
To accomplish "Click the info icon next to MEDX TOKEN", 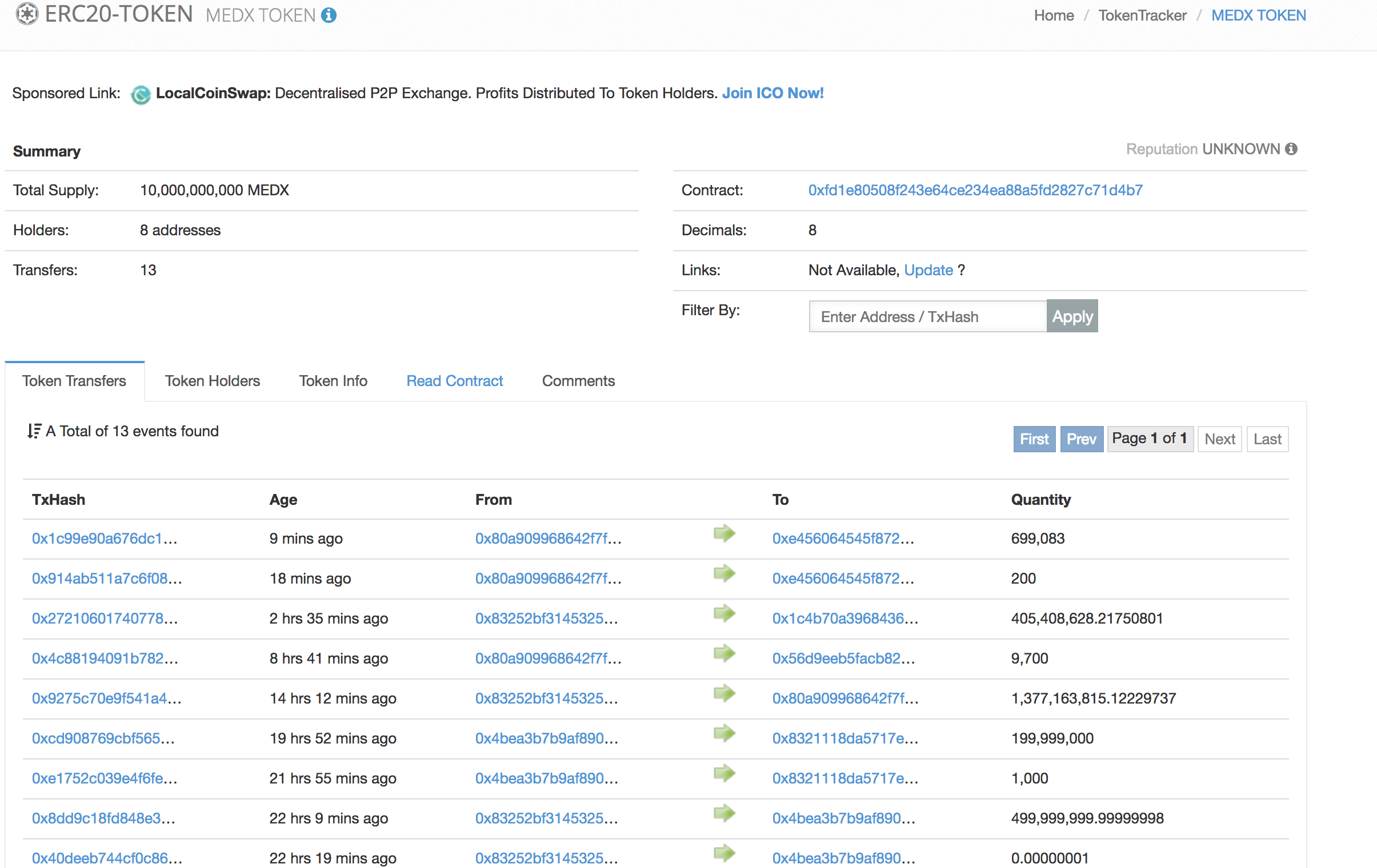I will (329, 15).
